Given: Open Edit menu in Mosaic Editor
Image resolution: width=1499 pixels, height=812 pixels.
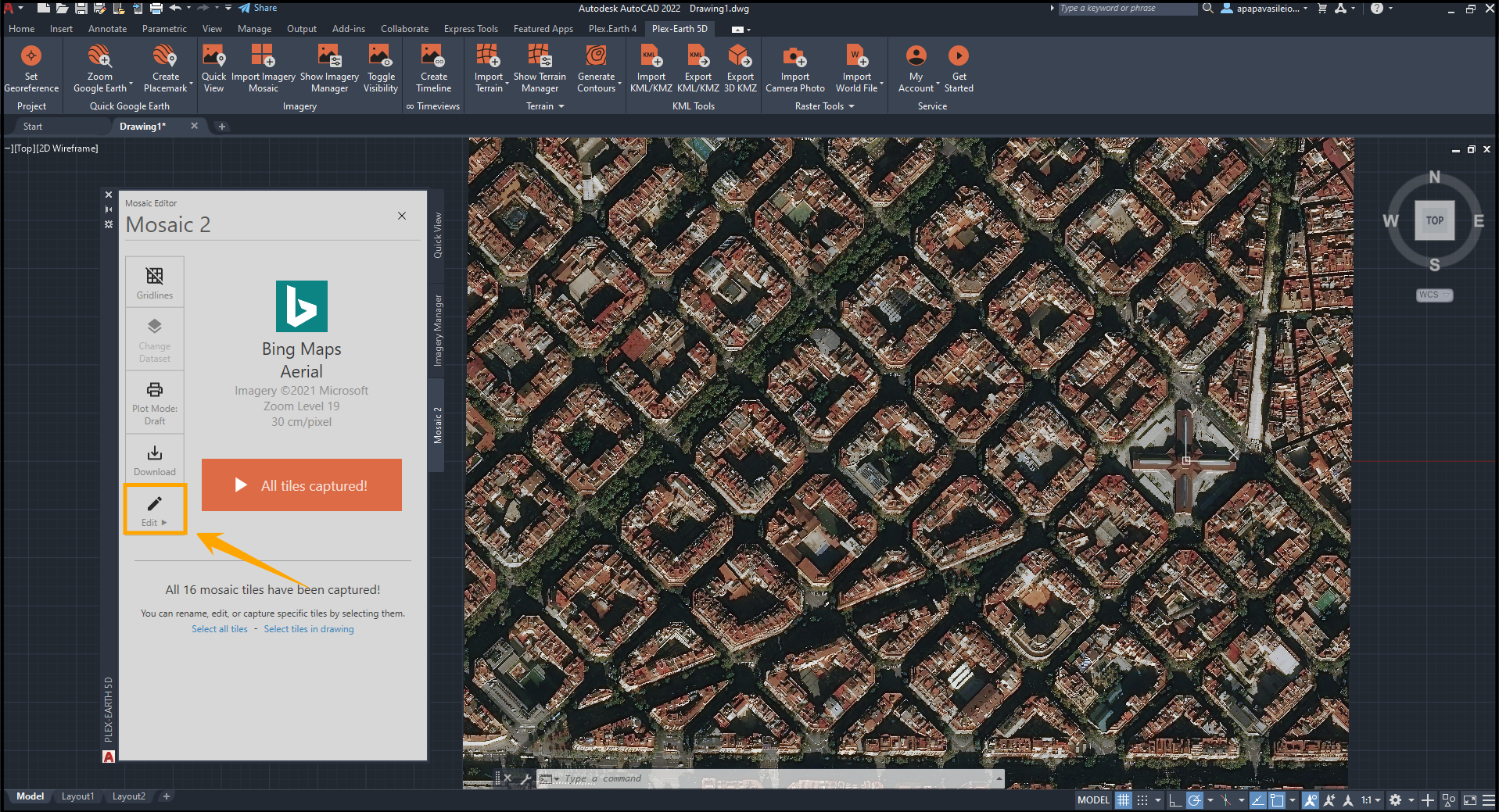Looking at the screenshot, I should pos(155,510).
